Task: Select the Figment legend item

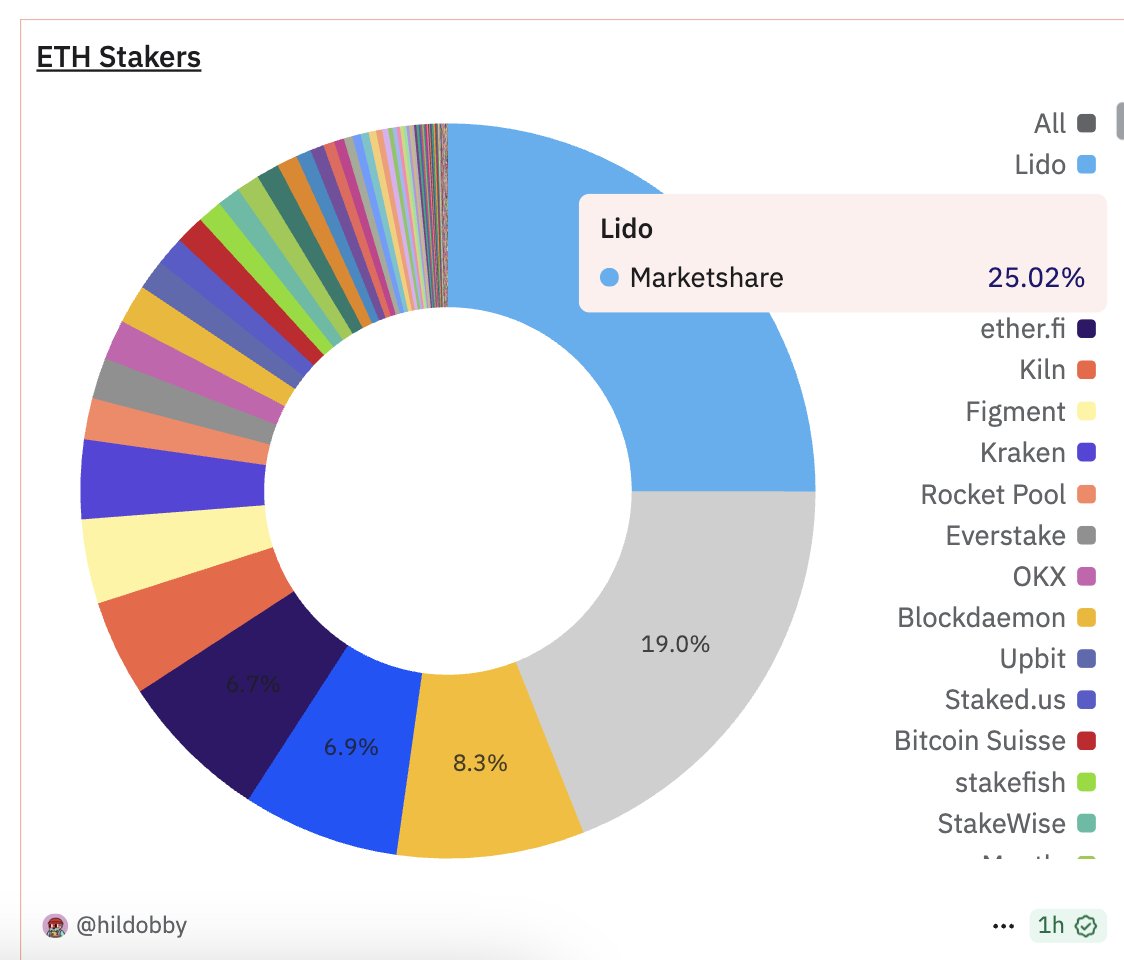Action: coord(1031,412)
